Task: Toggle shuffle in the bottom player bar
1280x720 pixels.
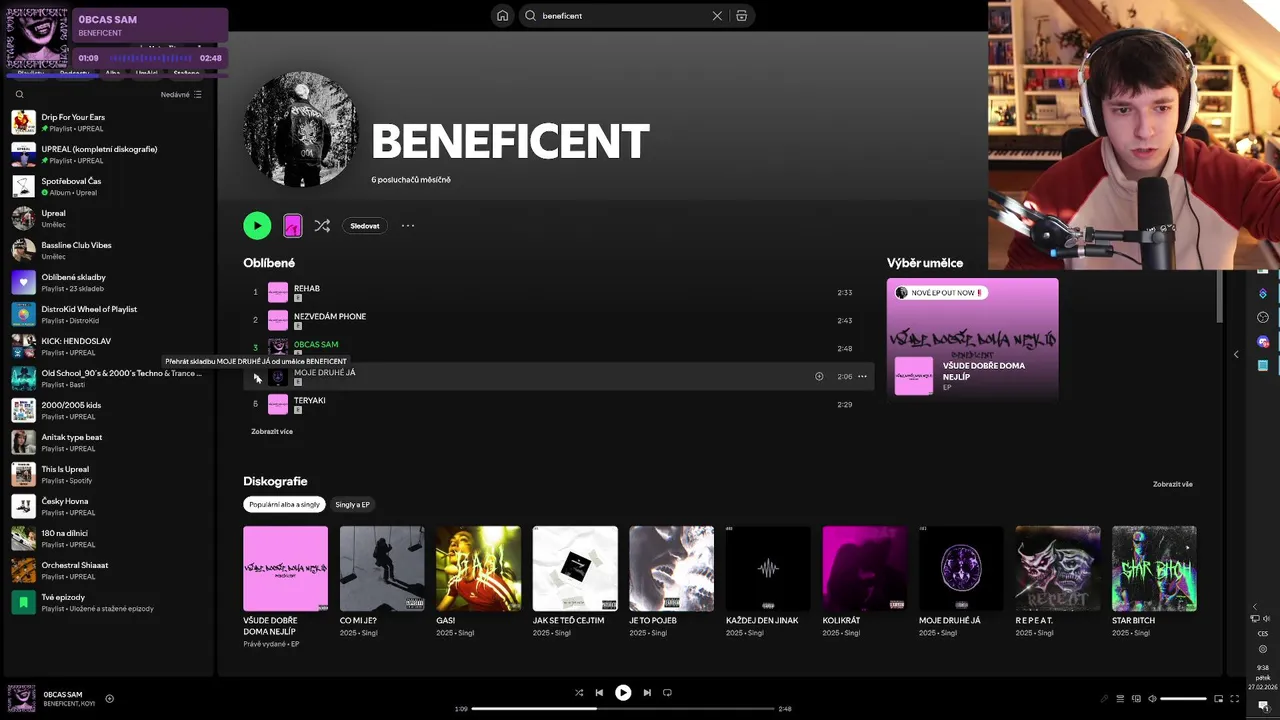Action: (579, 693)
